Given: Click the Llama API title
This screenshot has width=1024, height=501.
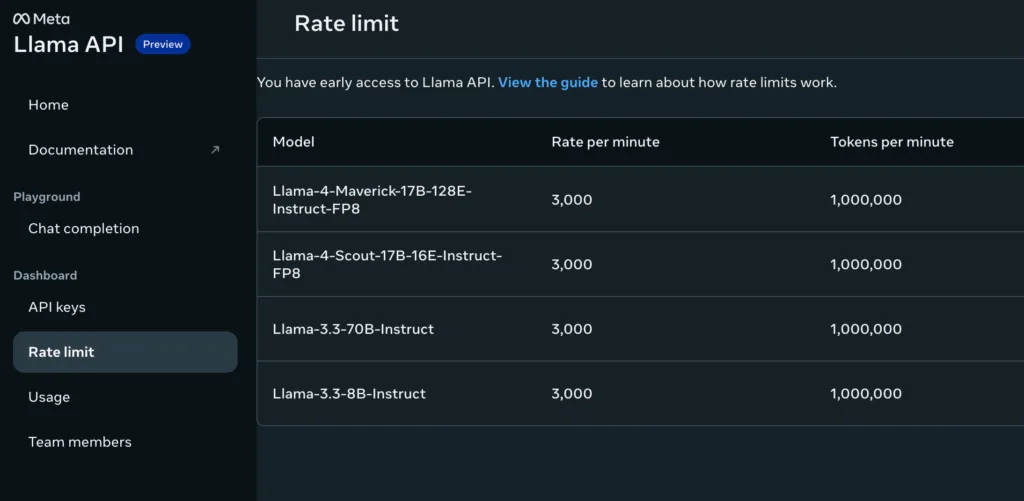Looking at the screenshot, I should (68, 45).
